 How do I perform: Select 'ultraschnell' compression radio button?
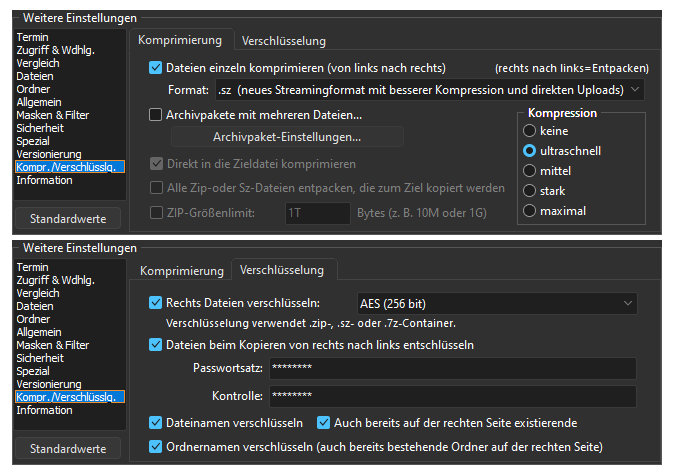(x=530, y=151)
